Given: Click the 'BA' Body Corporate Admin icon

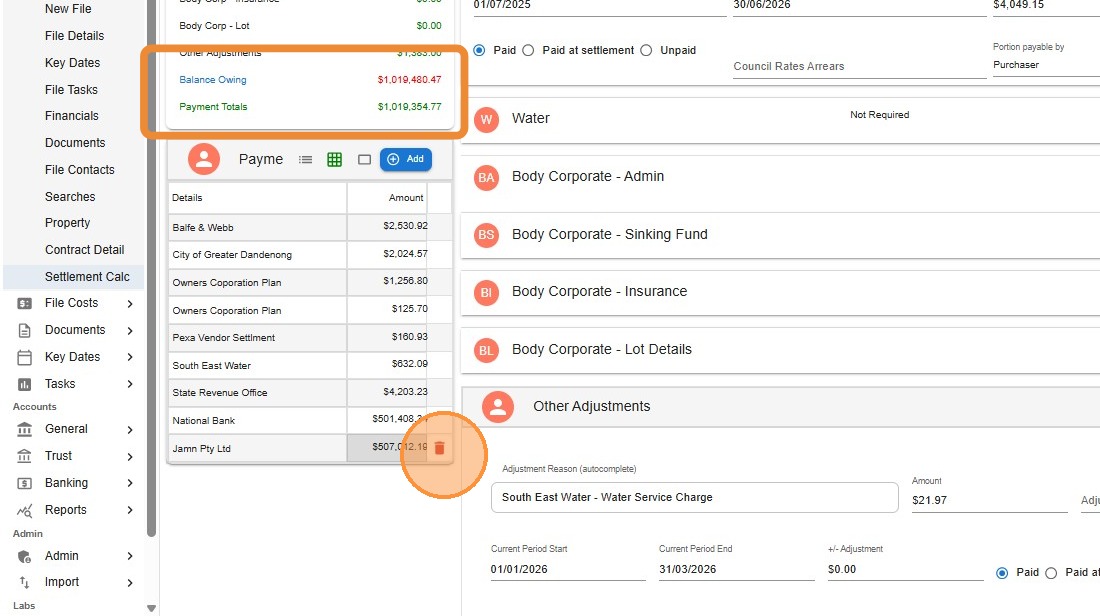Looking at the screenshot, I should click(486, 178).
